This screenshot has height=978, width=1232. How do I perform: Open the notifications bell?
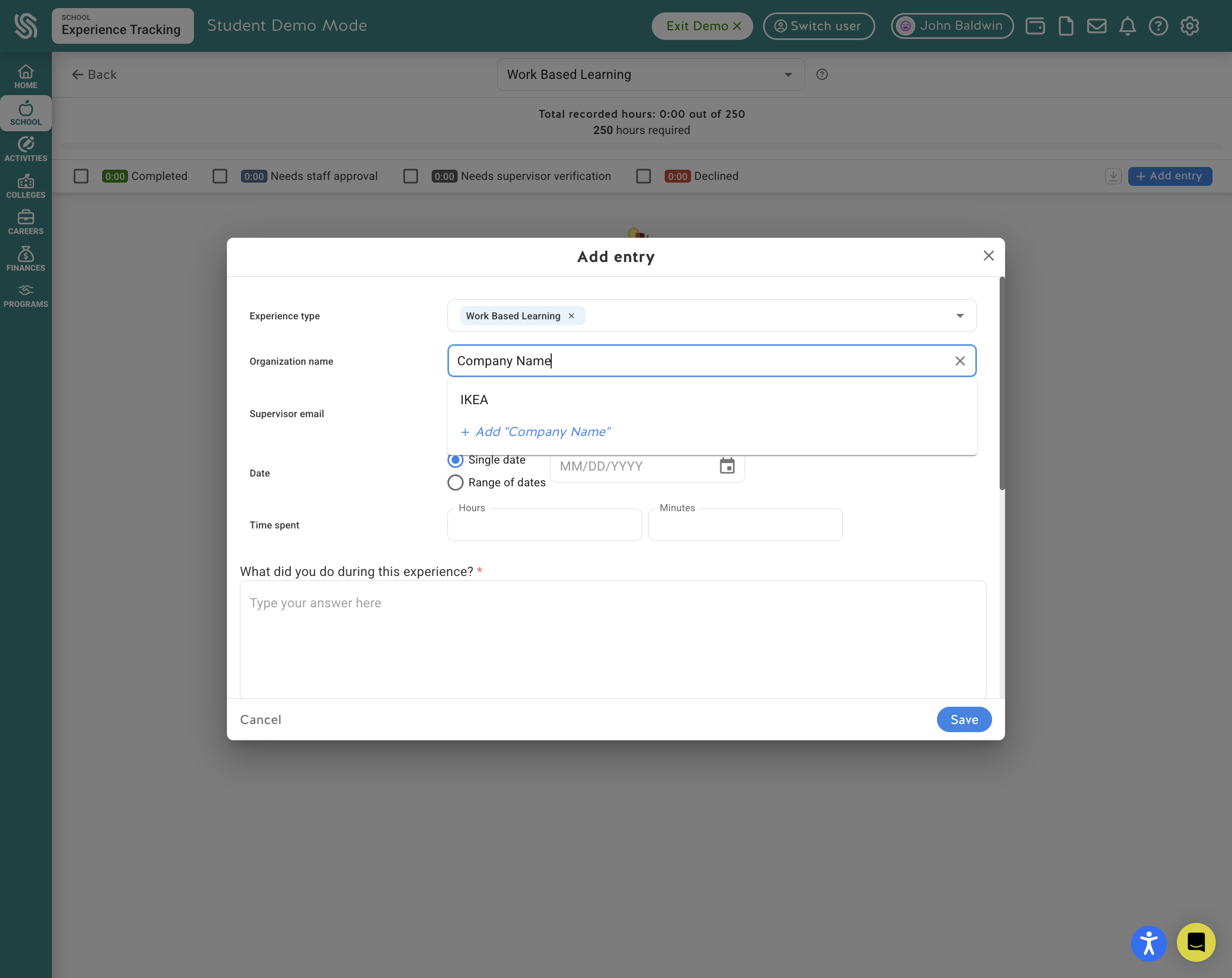[x=1127, y=26]
